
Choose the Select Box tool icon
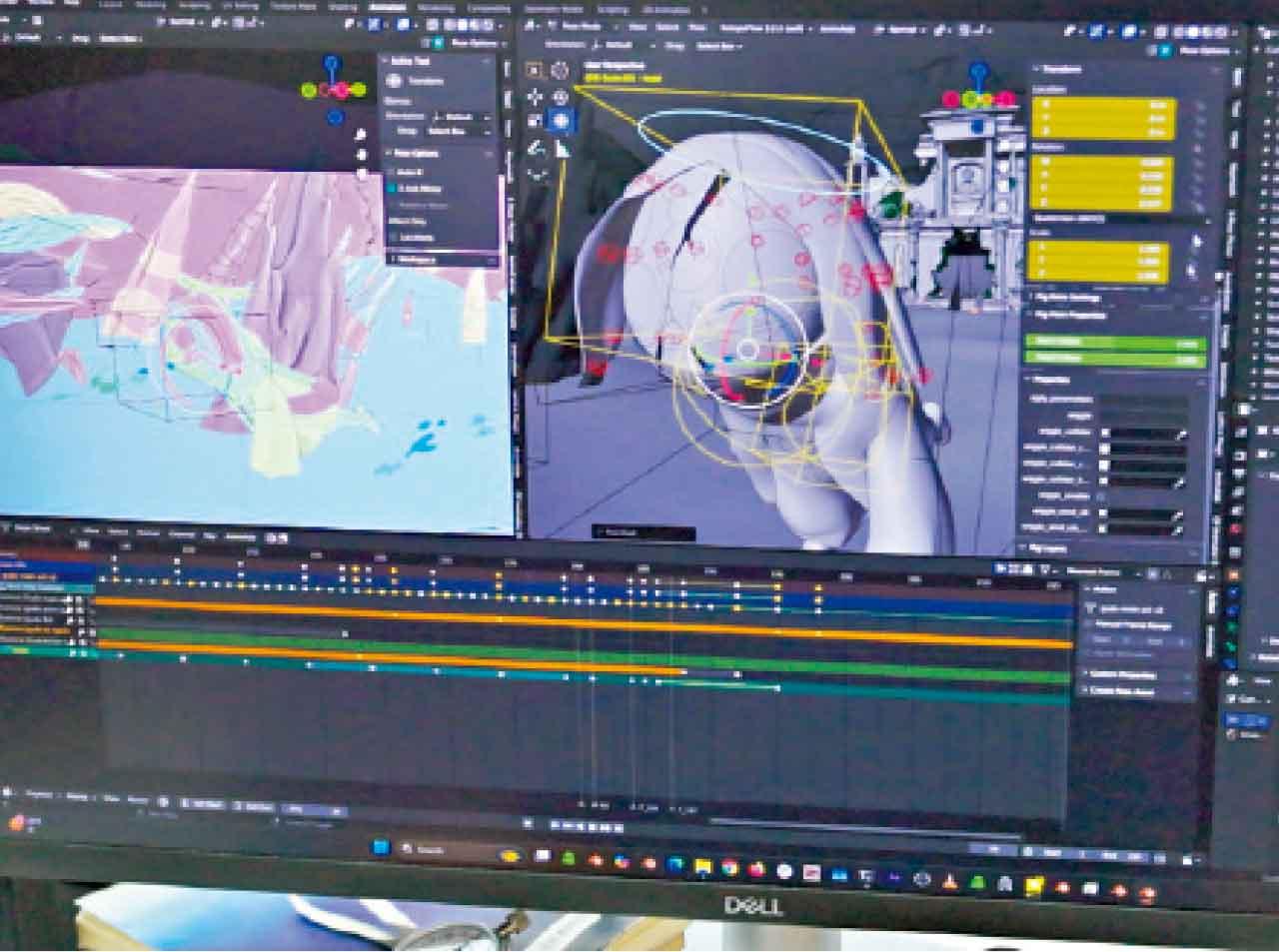[x=535, y=70]
